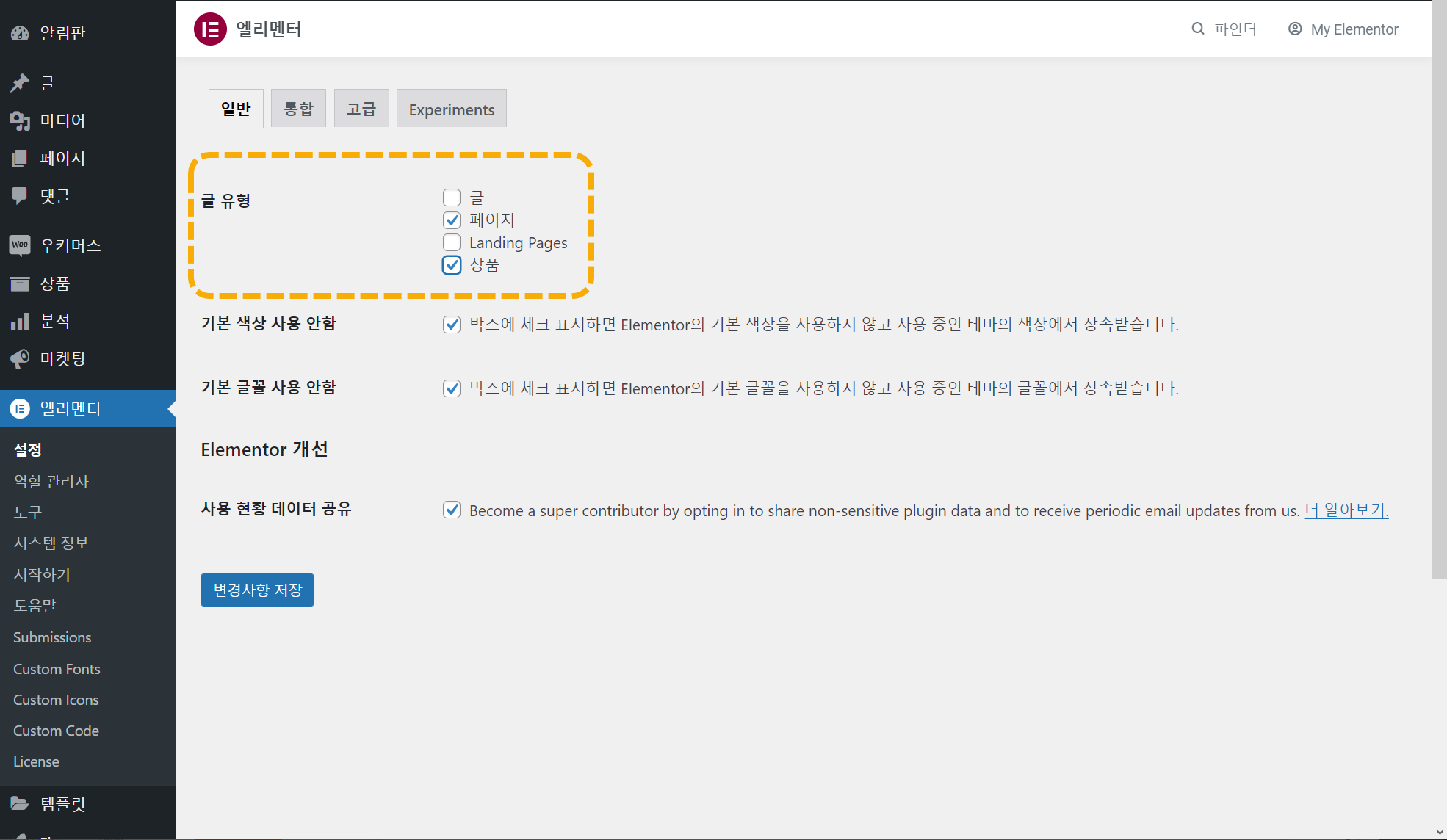Image resolution: width=1447 pixels, height=840 pixels.
Task: Open the 알림판 dashboard icon
Action: (20, 32)
